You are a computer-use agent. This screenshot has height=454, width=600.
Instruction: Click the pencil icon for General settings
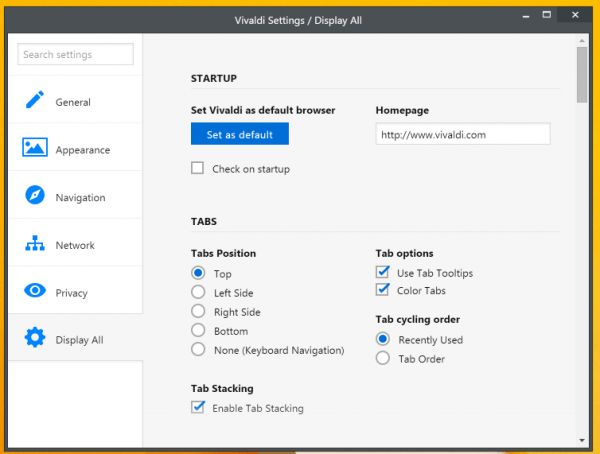click(x=35, y=101)
